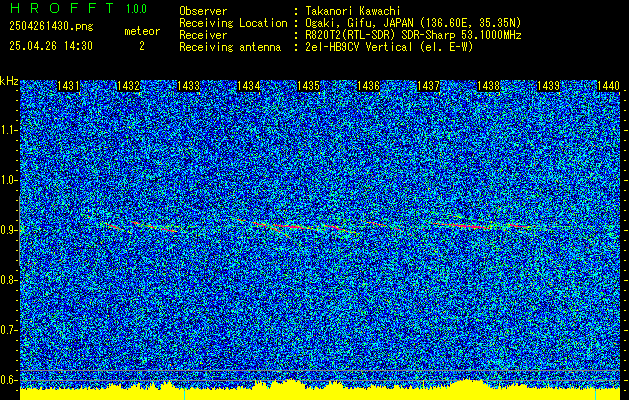Click the 'Observer' field label
Screen dimensions: 629x400
(x=203, y=11)
